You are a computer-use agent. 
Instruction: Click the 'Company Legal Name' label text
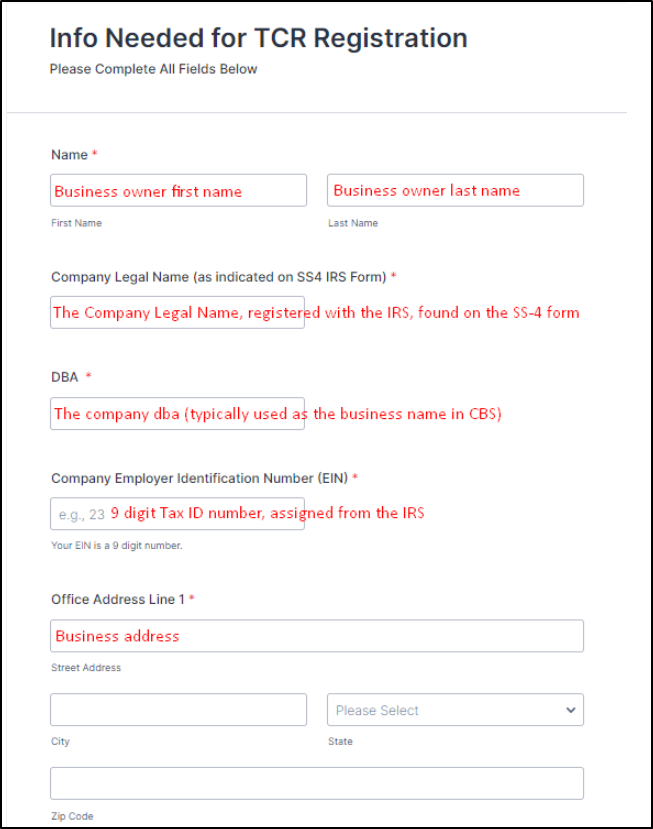pos(219,277)
